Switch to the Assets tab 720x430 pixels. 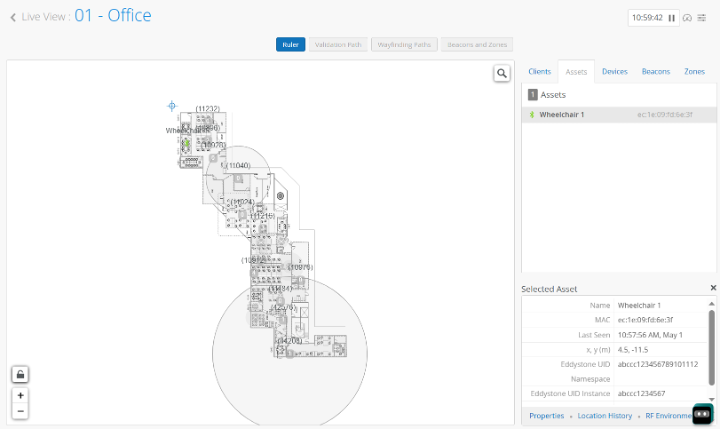tap(576, 72)
